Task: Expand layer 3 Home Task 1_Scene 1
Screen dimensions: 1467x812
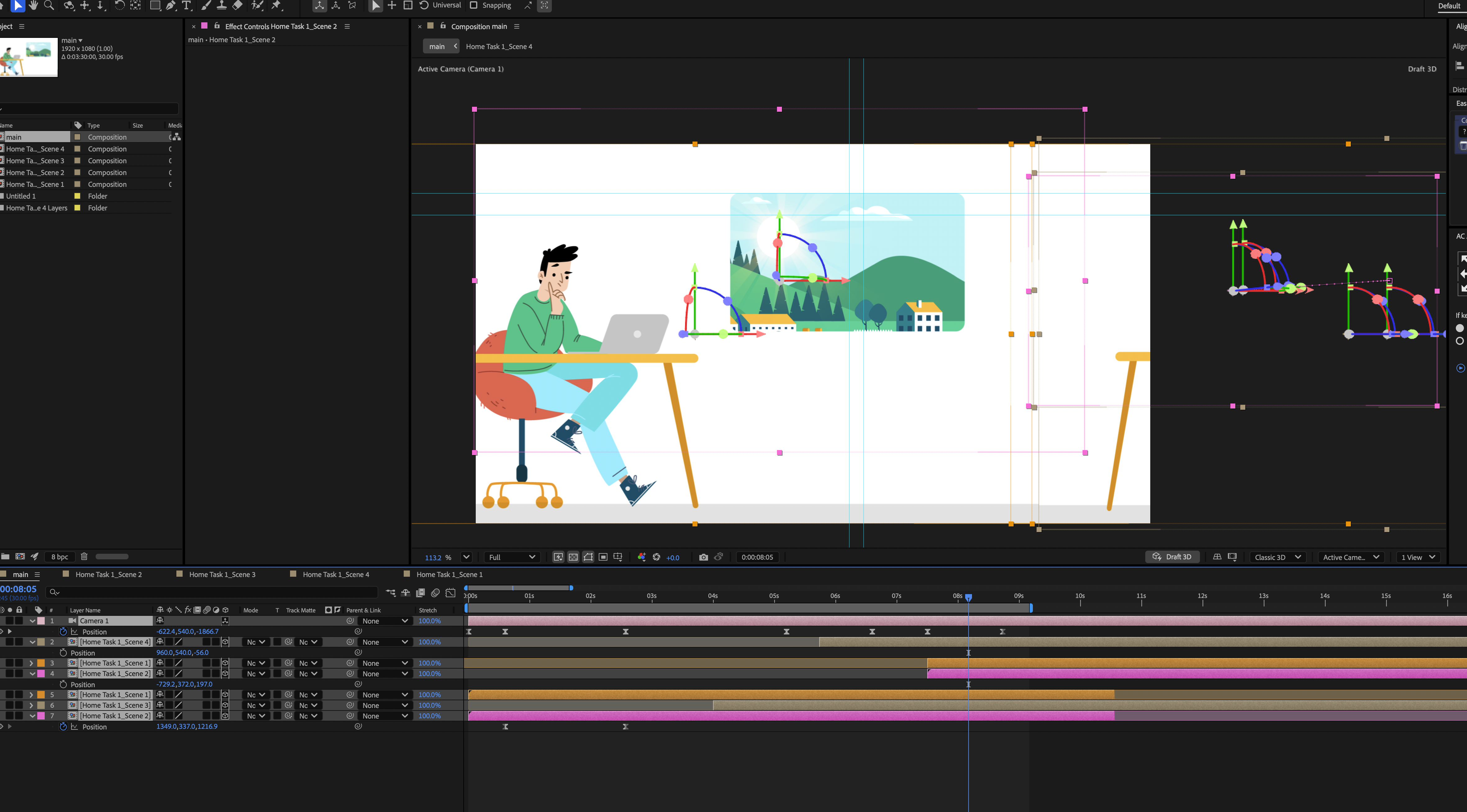Action: pos(31,663)
